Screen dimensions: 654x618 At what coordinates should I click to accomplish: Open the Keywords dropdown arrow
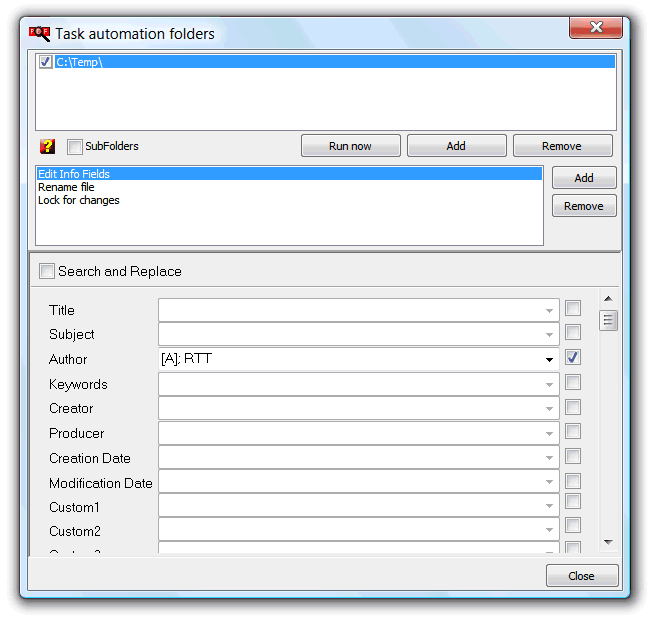coord(549,384)
